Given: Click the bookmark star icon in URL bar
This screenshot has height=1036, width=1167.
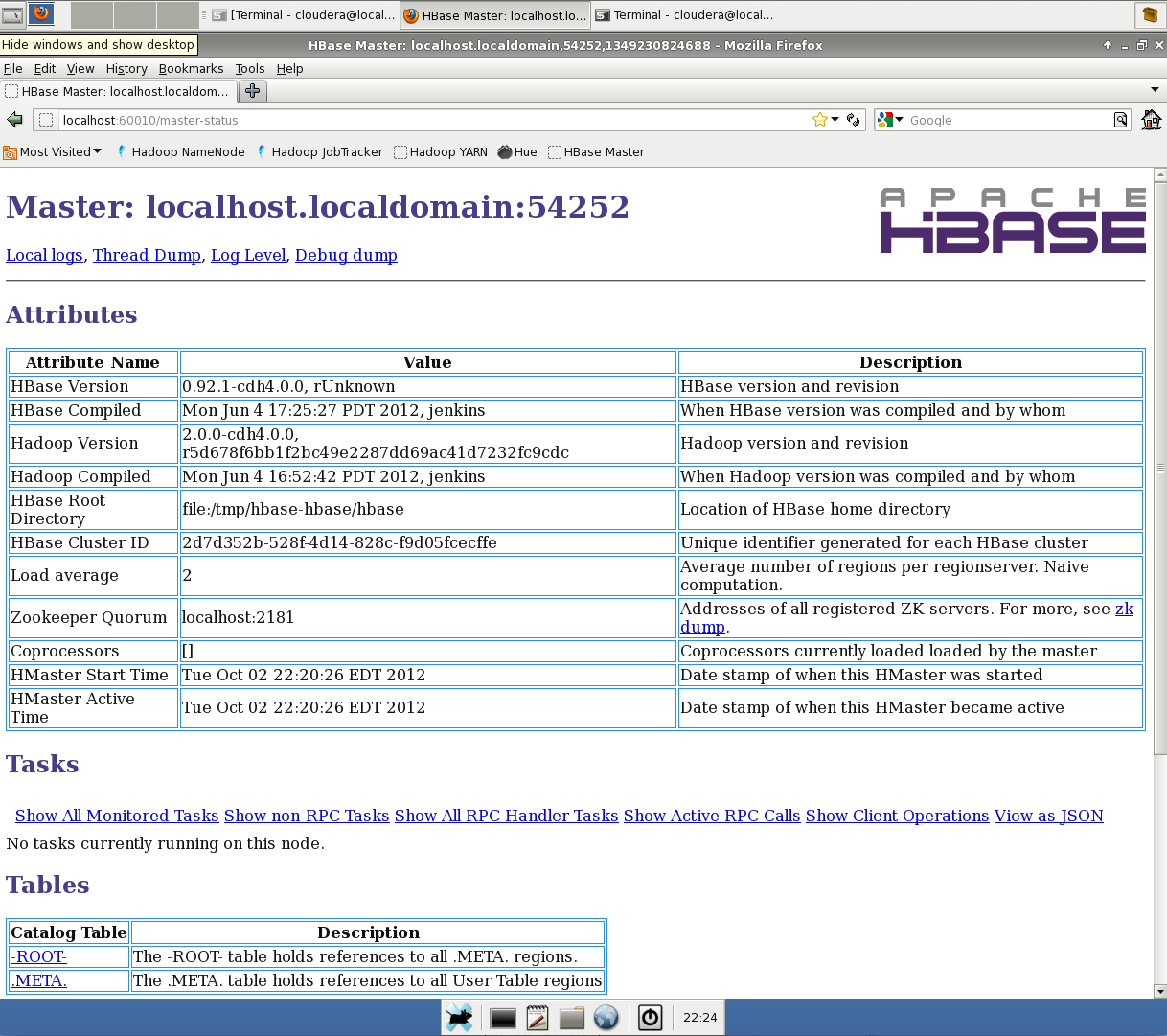Looking at the screenshot, I should (820, 120).
